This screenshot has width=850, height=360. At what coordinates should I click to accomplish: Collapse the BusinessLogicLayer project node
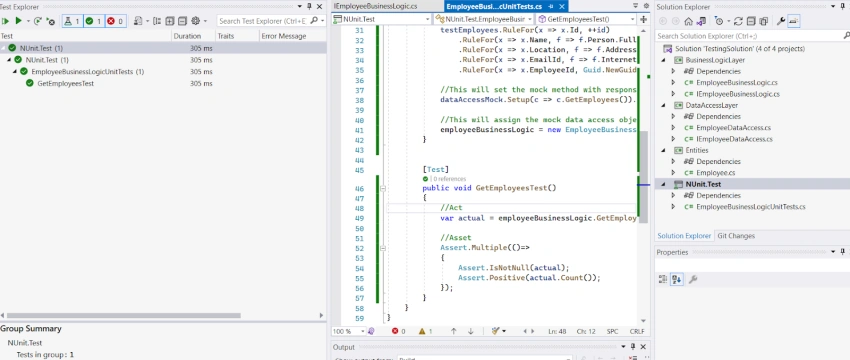664,60
